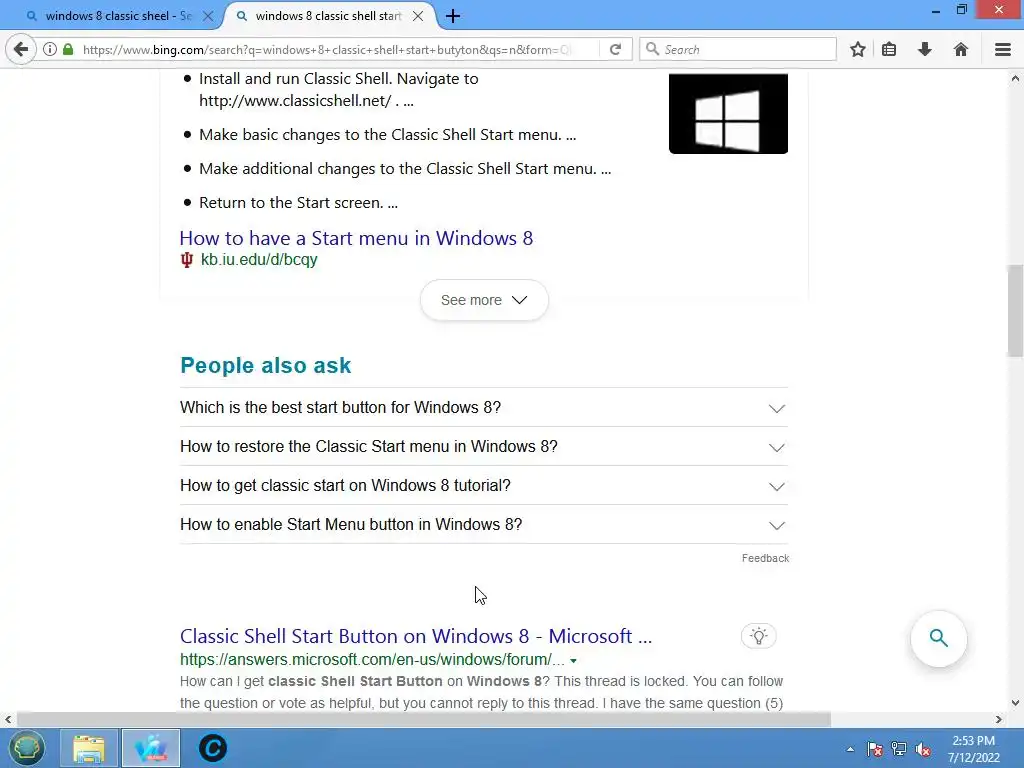Viewport: 1024px width, 768px height.
Task: Click 'Install and run Classic Shell' bullet text
Action: click(x=338, y=89)
